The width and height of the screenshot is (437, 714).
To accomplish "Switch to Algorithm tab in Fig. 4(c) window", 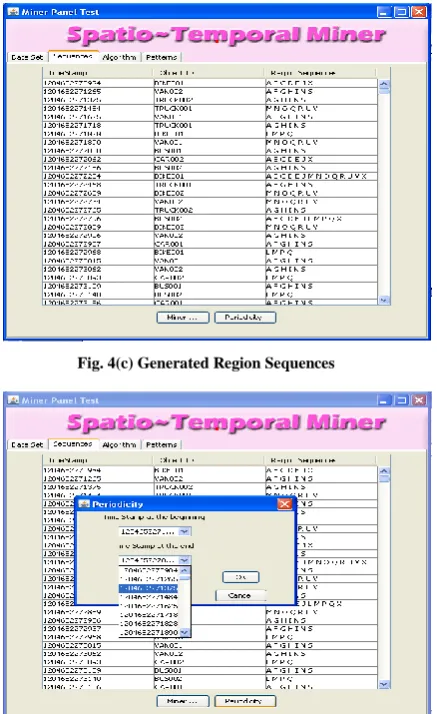I will pyautogui.click(x=119, y=57).
